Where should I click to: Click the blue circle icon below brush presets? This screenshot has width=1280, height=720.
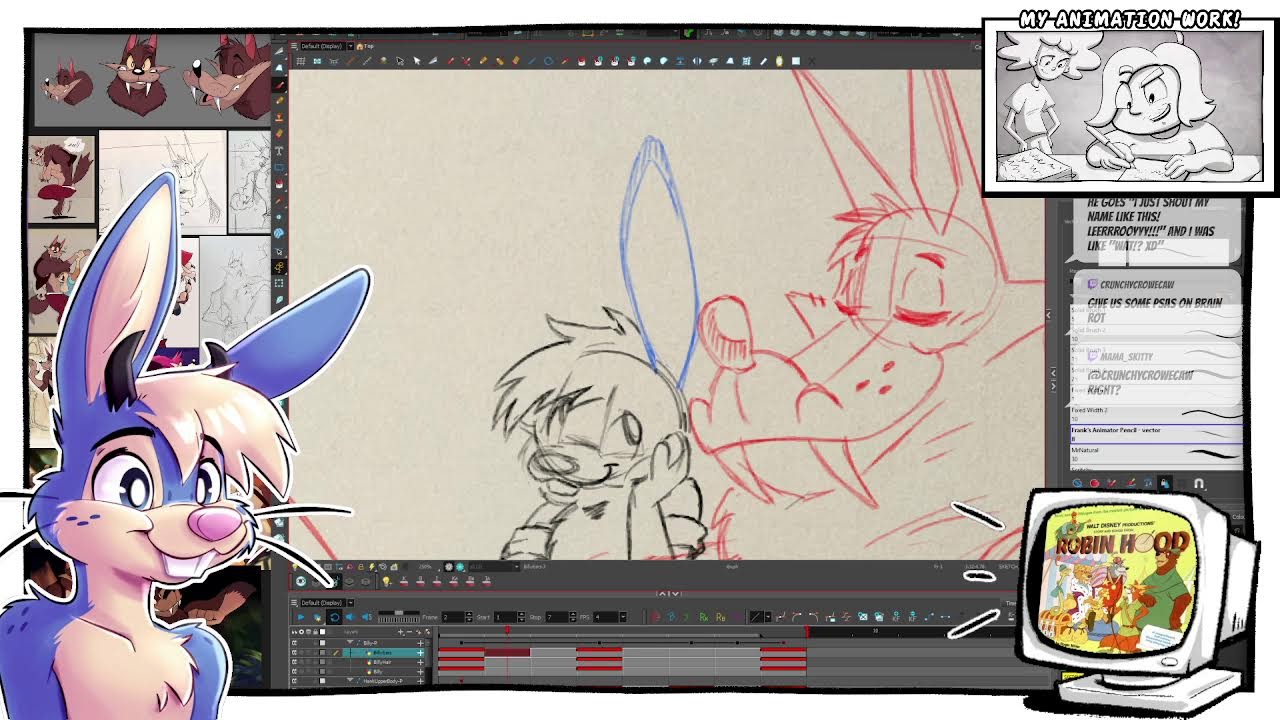pos(1078,483)
